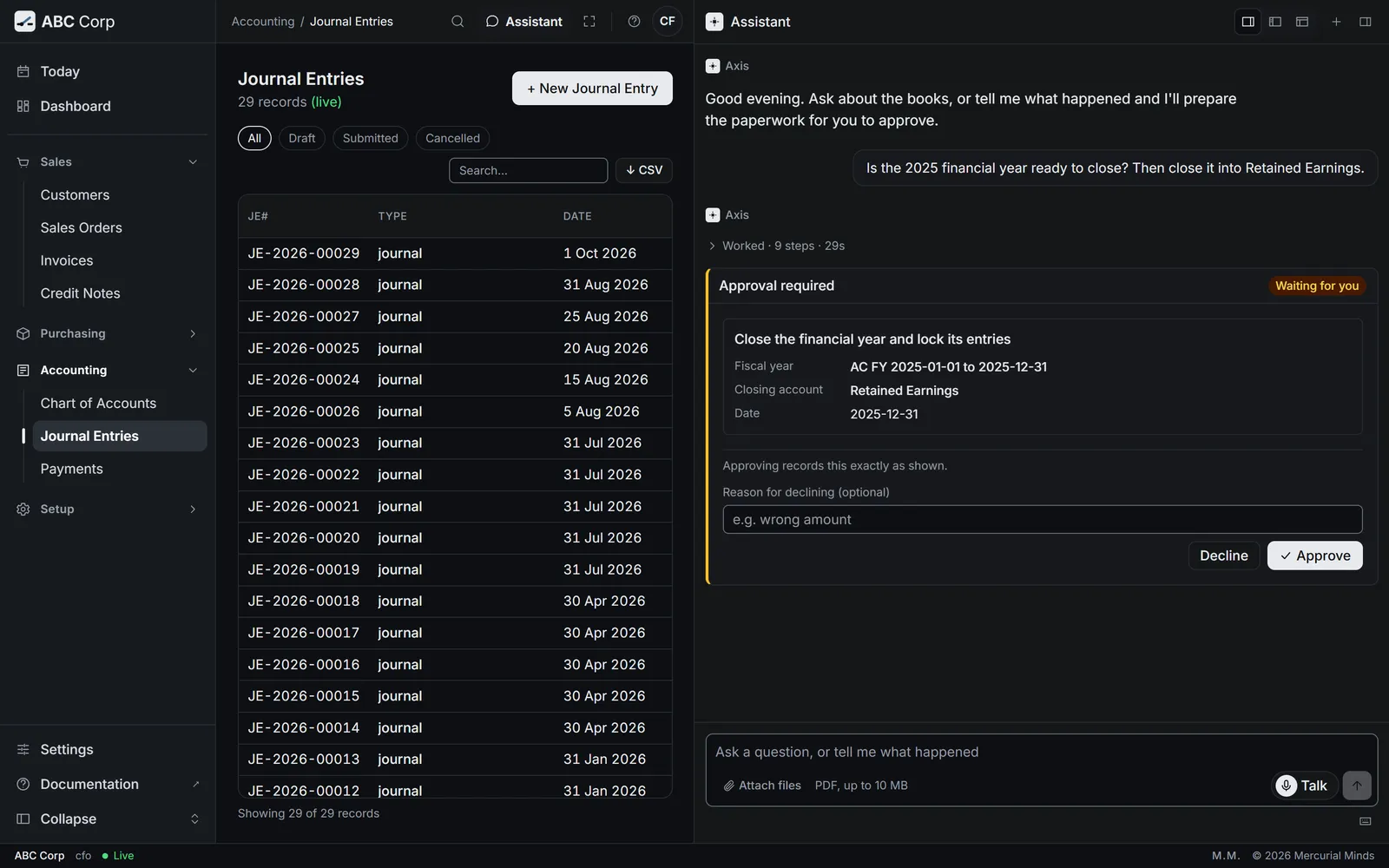Image resolution: width=1389 pixels, height=868 pixels.
Task: Open Customers under Sales
Action: 120,194
